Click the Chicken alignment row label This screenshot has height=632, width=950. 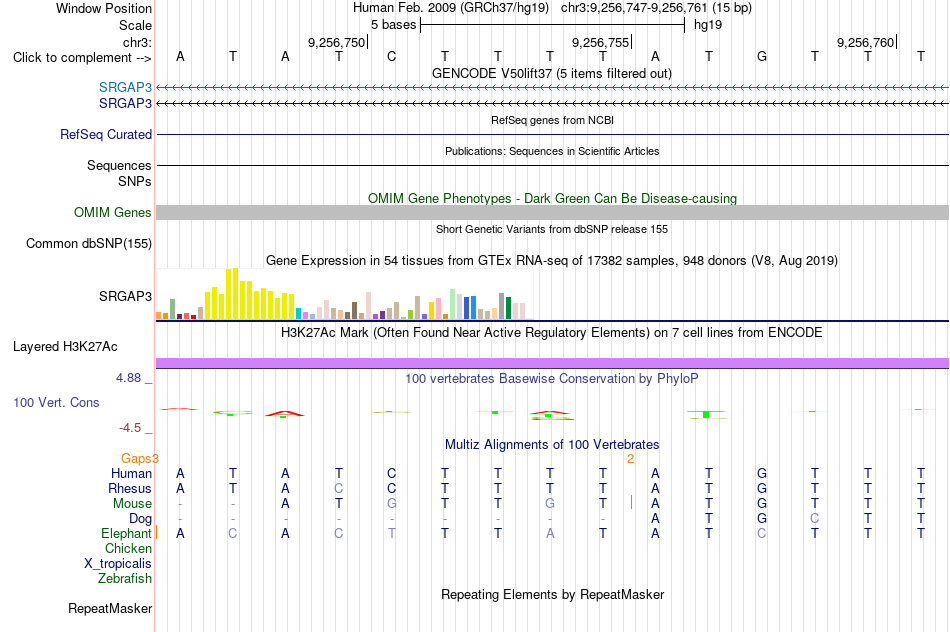pos(128,548)
